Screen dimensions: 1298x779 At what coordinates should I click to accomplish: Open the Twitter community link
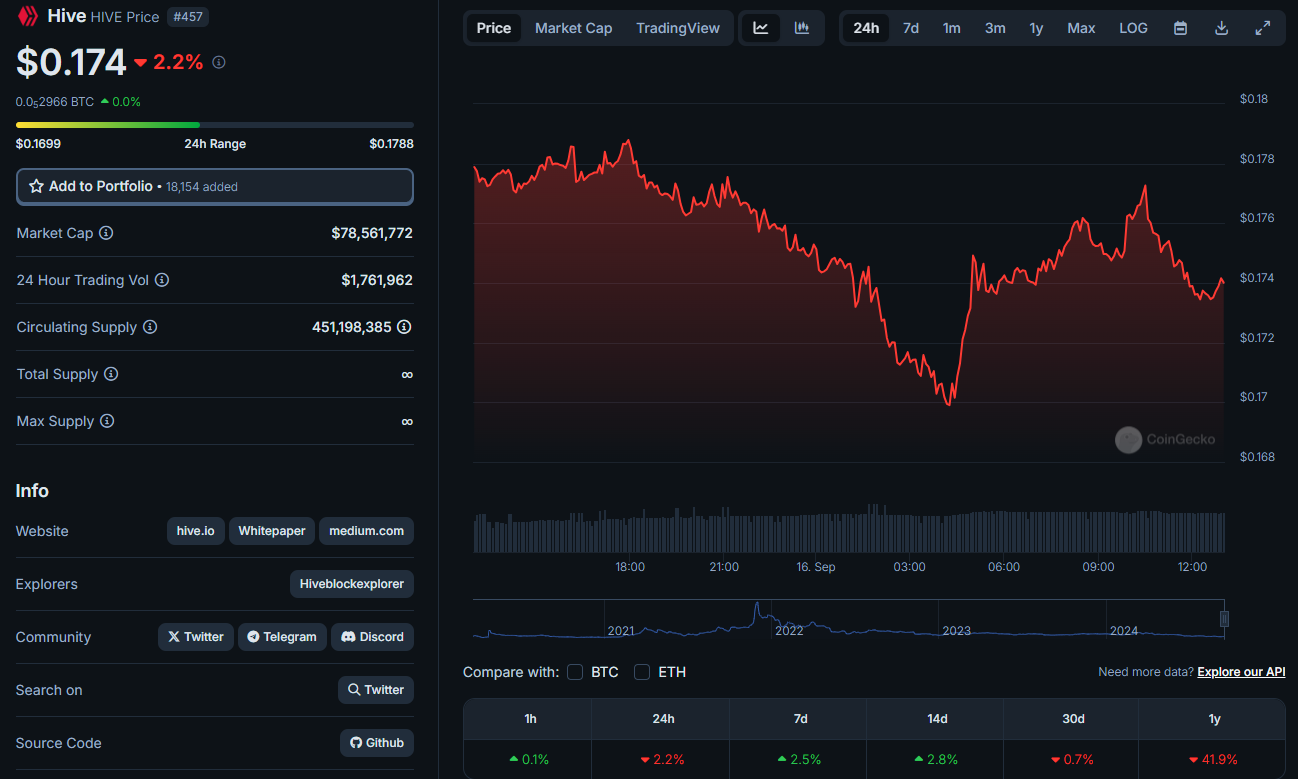click(196, 637)
